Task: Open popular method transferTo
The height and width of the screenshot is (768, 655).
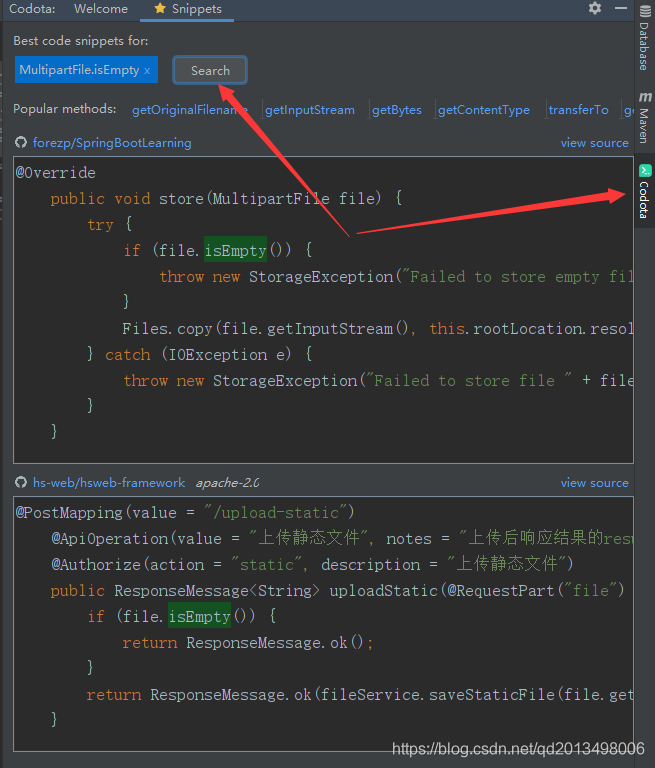Action: (x=579, y=110)
